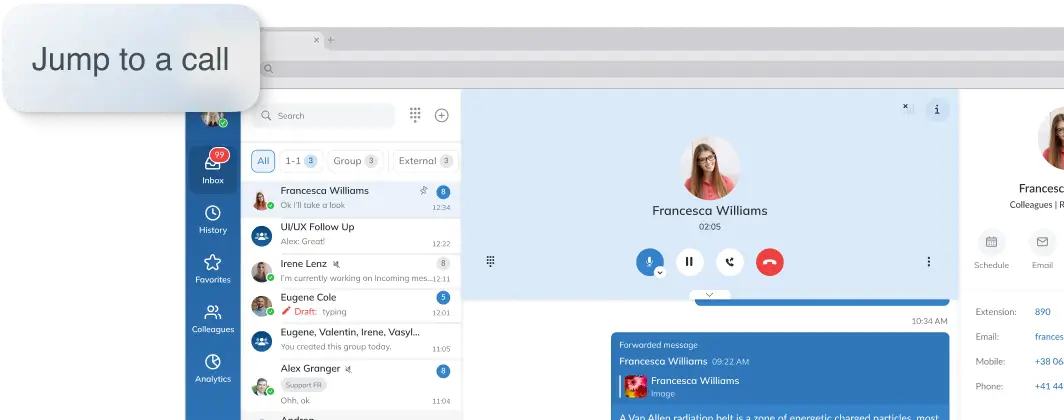
Task: Open the in-call keypad icon
Action: 490,262
